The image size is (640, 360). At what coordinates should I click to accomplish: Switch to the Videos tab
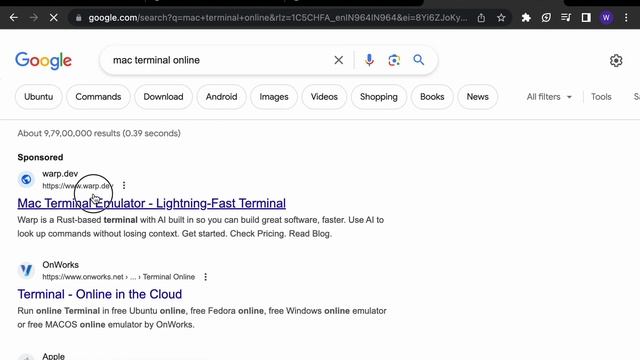click(324, 97)
